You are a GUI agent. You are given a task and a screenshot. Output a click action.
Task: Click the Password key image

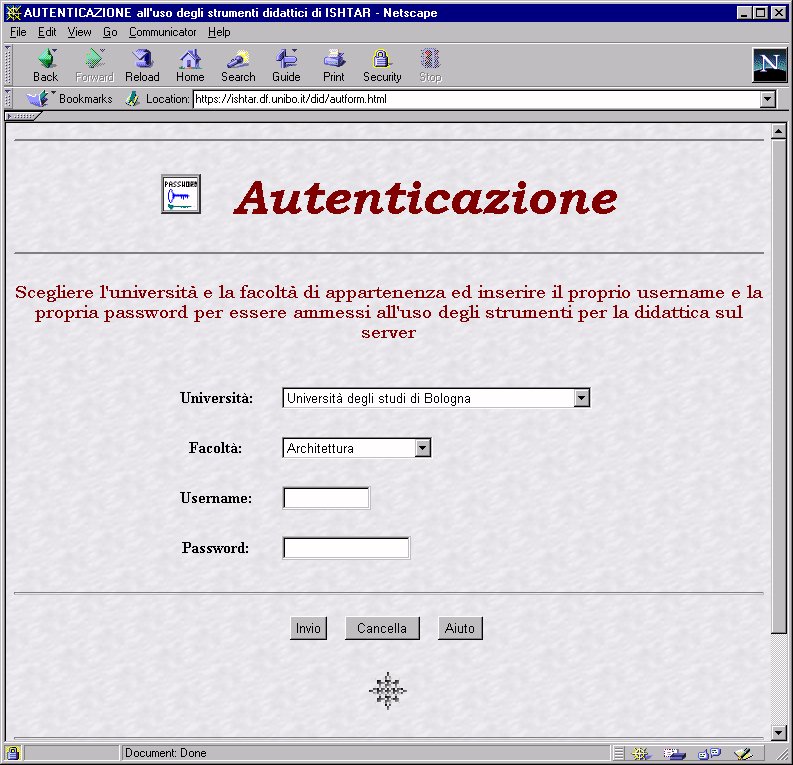pos(181,194)
